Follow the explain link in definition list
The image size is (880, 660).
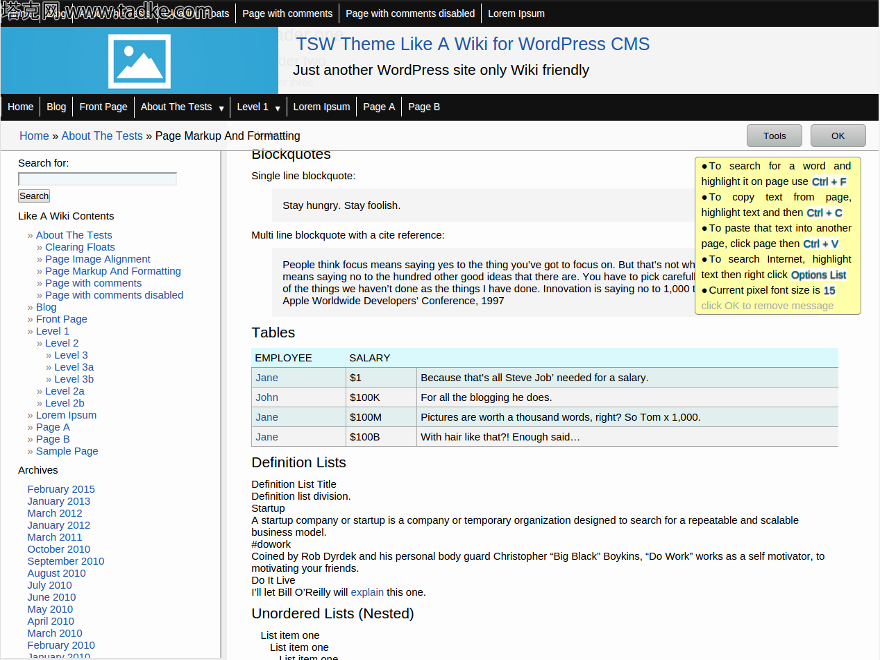[367, 592]
